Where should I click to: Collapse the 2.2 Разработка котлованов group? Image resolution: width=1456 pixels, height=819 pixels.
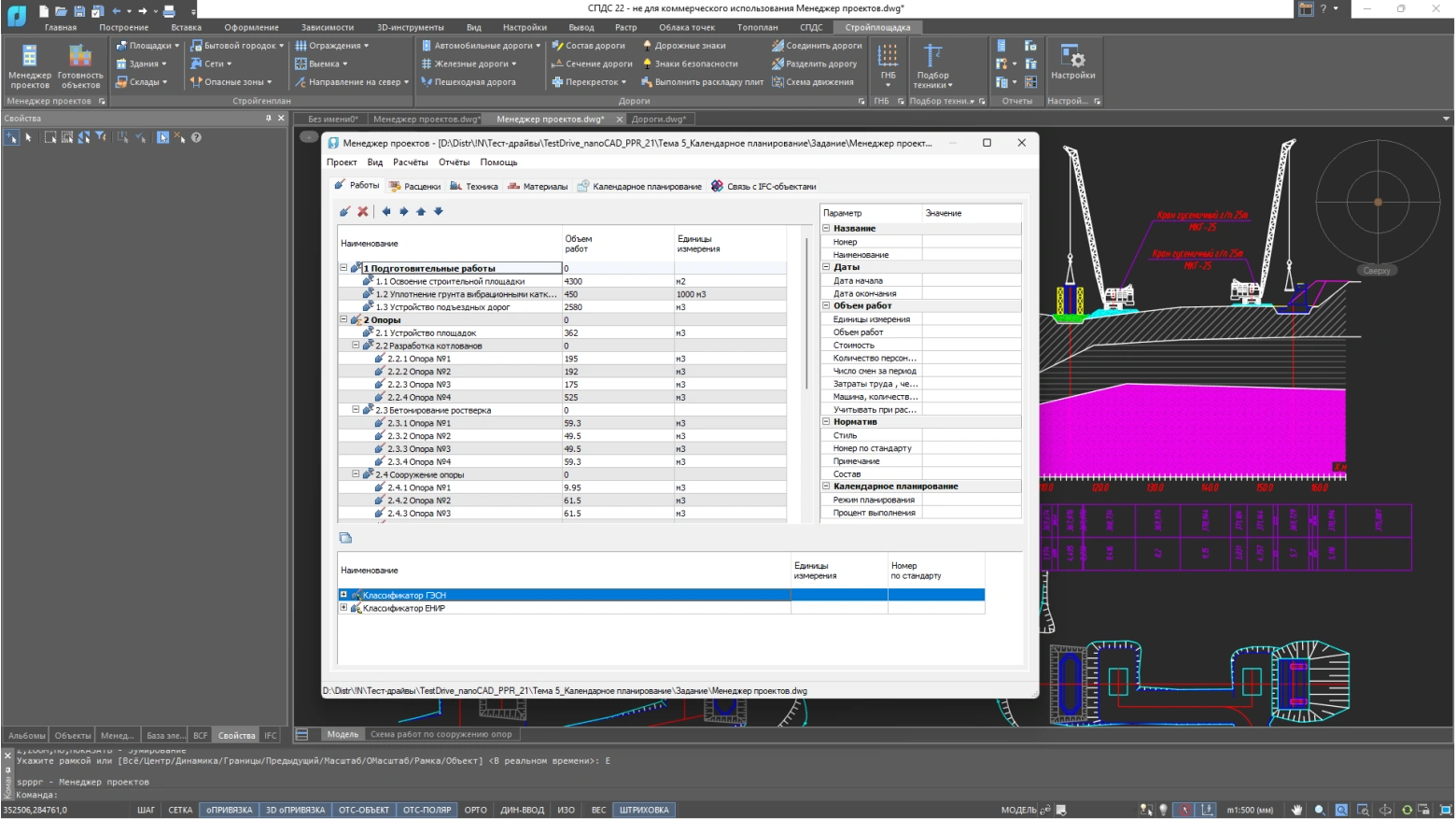click(356, 346)
